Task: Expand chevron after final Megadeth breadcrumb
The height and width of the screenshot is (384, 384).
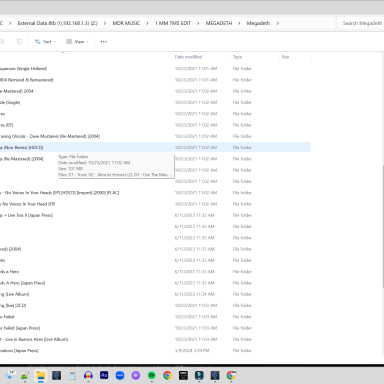Action: (277, 23)
